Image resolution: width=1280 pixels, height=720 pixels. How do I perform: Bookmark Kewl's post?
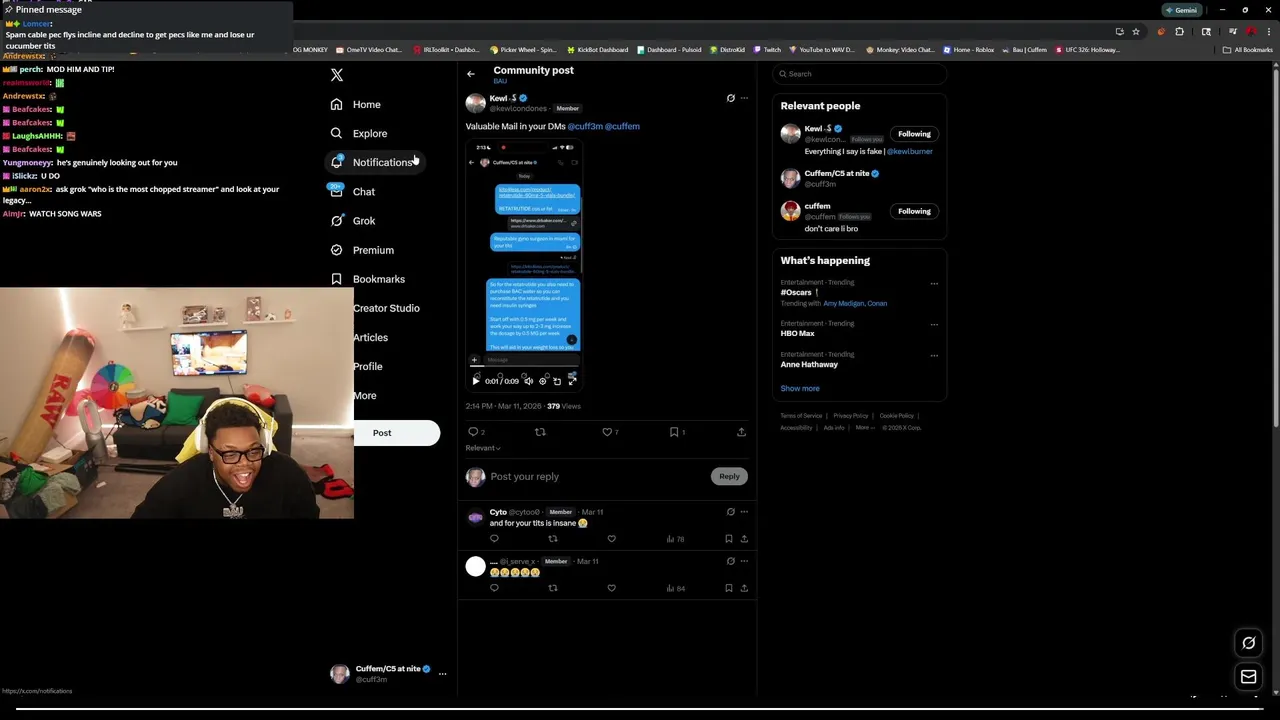click(x=674, y=432)
